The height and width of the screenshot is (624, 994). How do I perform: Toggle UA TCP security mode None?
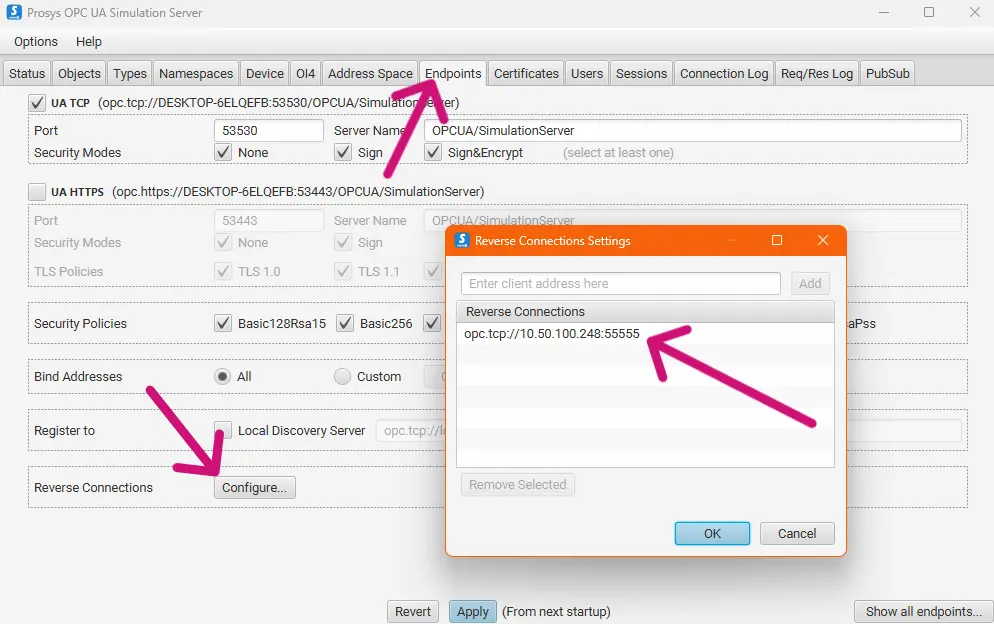pos(223,152)
